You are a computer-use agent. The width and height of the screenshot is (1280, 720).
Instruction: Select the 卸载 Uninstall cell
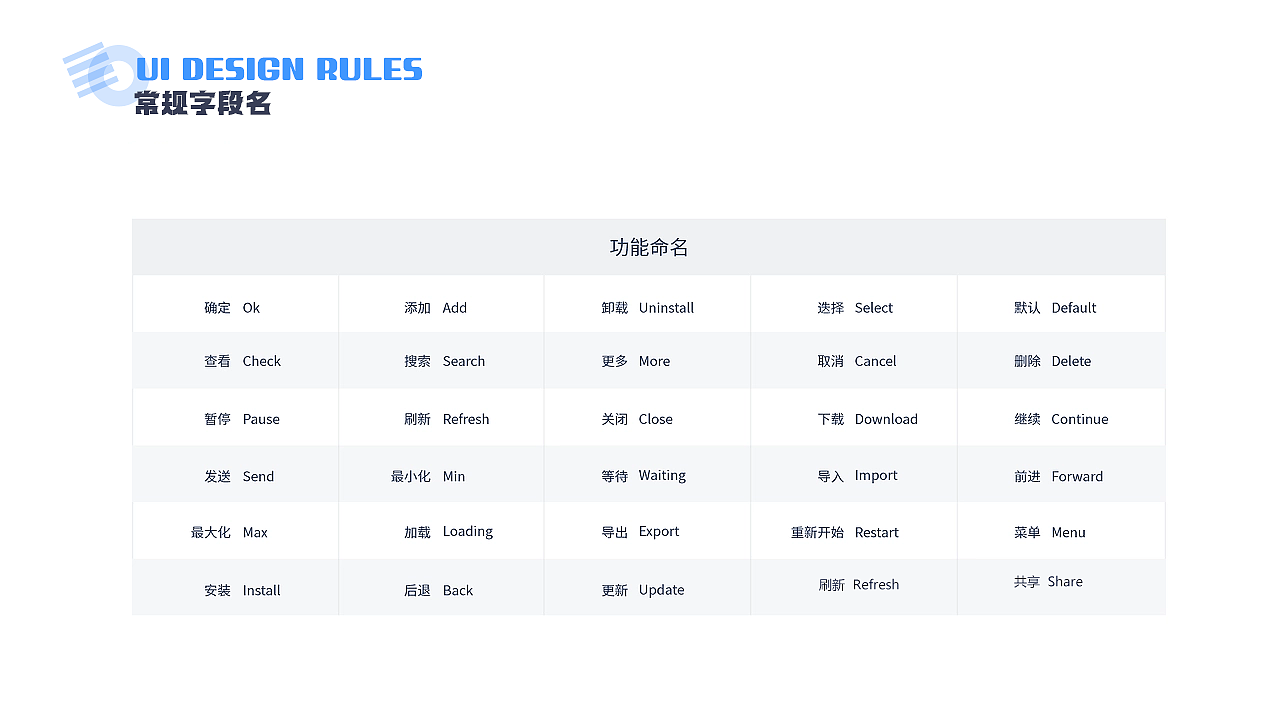647,308
